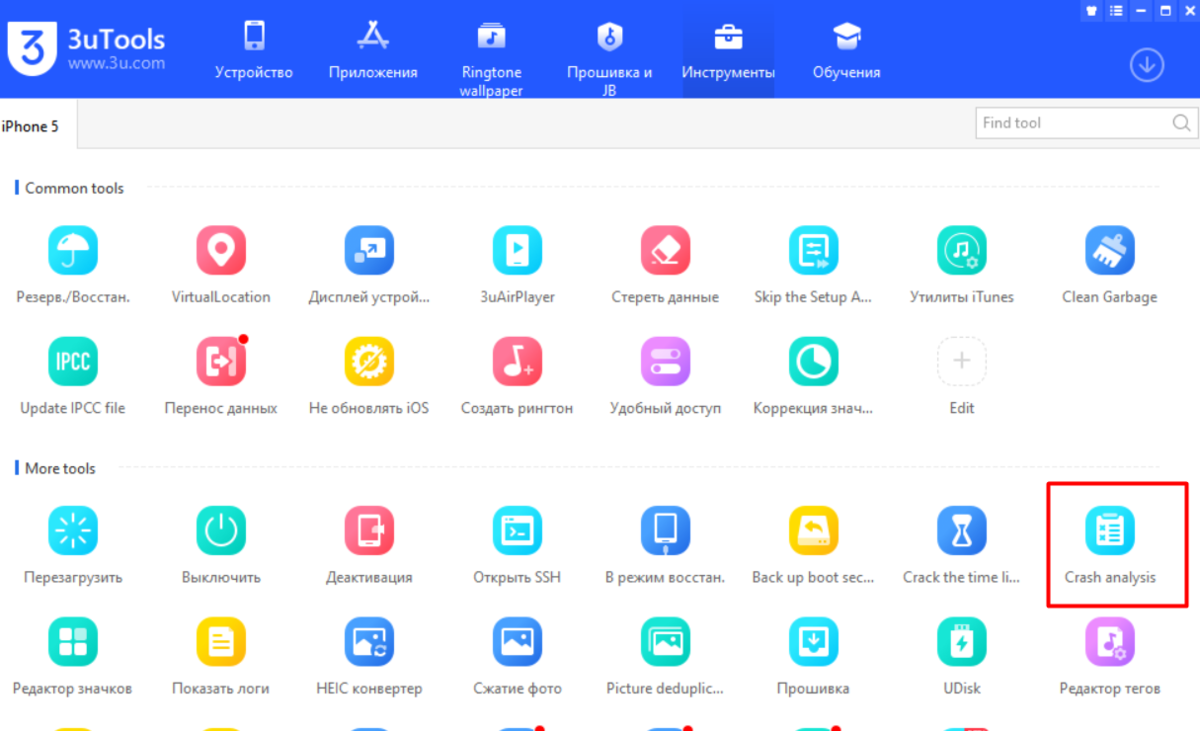Launch the HEIC конвертер tool
The image size is (1200, 731).
pos(369,642)
